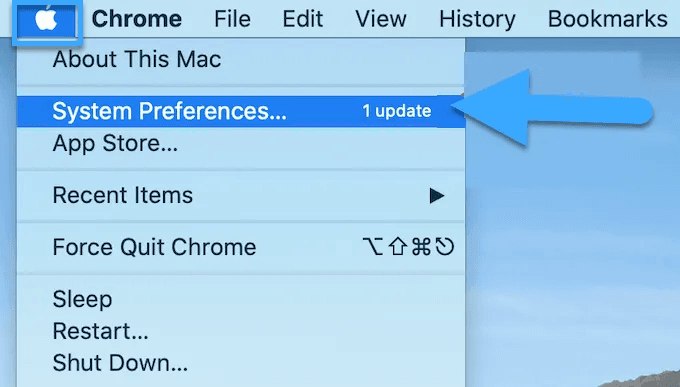Select About This Mac
Viewport: 680px width, 387px height.
241,59
